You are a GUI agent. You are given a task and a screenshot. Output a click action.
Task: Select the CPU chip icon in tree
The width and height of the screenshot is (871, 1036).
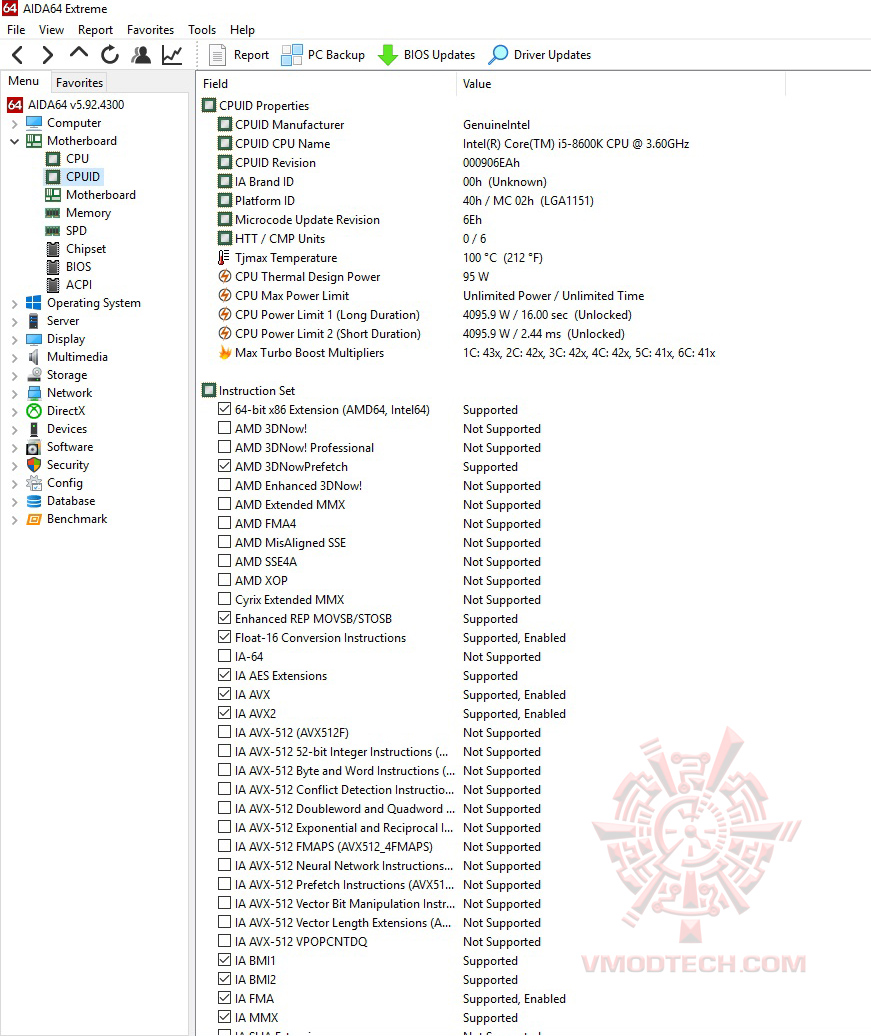coord(53,159)
